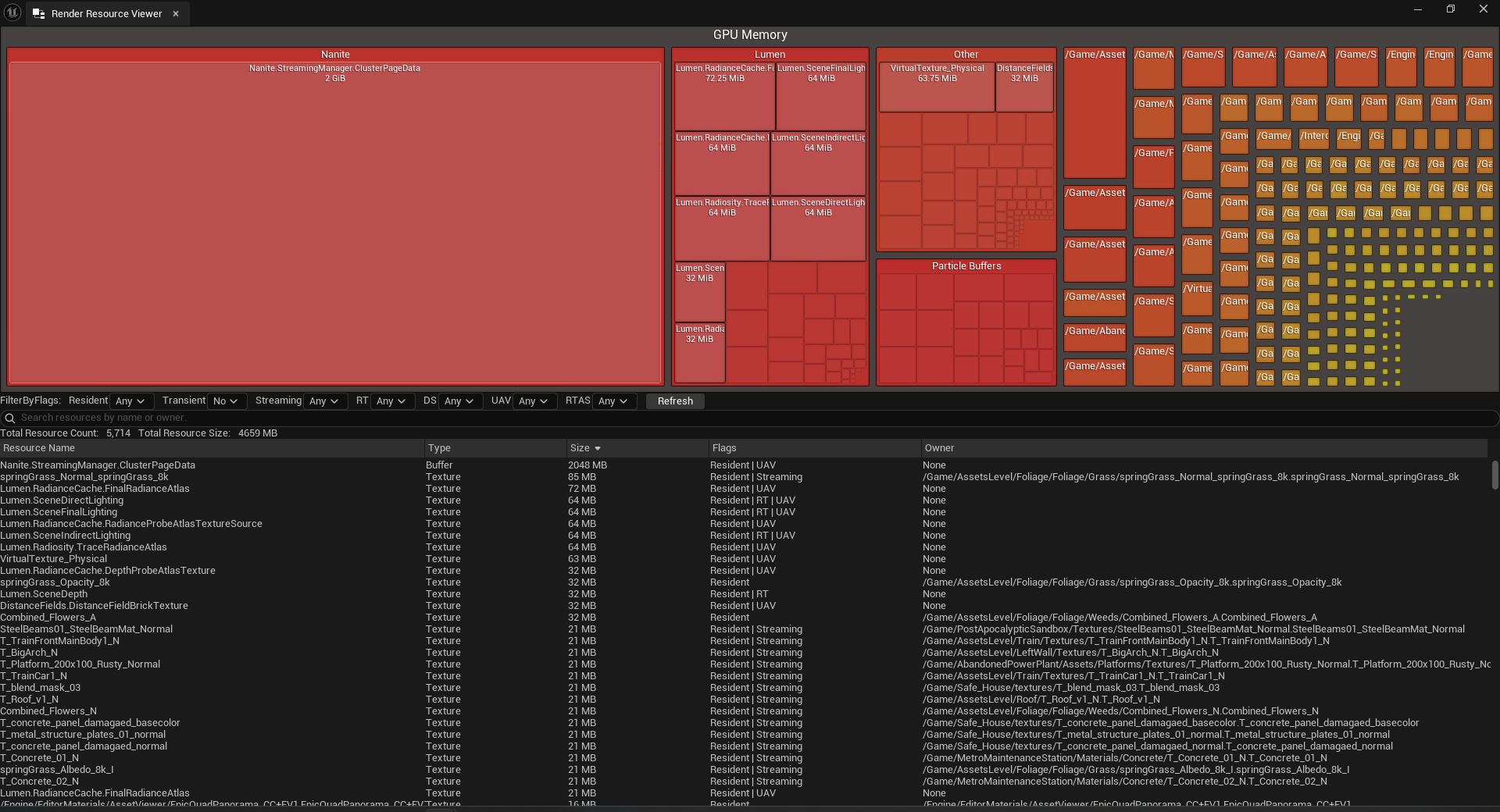Select Nanite ClusterPageData treemap block
This screenshot has width=1500, height=812.
334,226
